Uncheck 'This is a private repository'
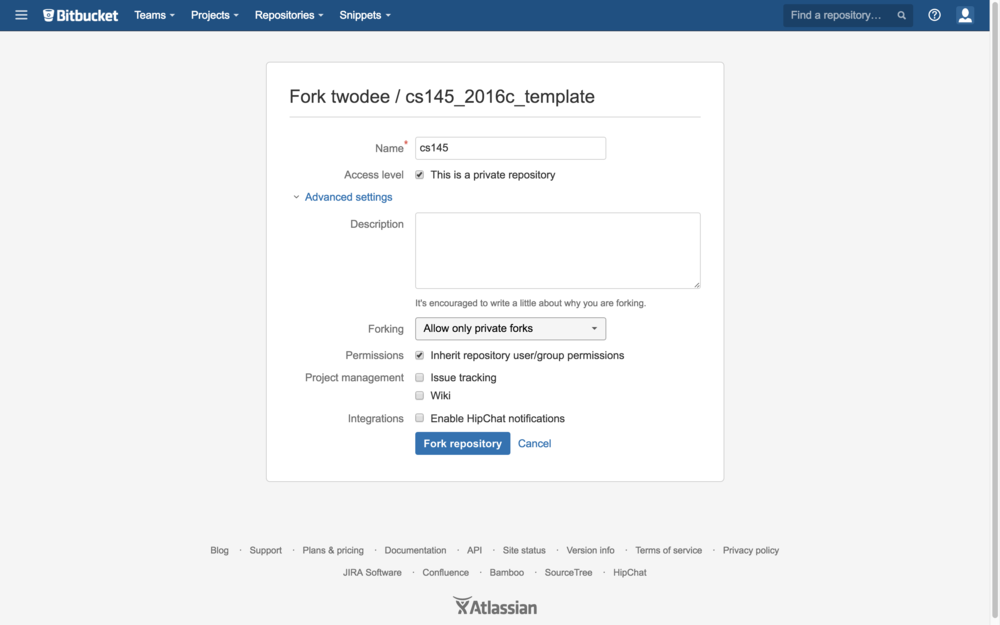Image resolution: width=1000 pixels, height=625 pixels. pos(420,175)
